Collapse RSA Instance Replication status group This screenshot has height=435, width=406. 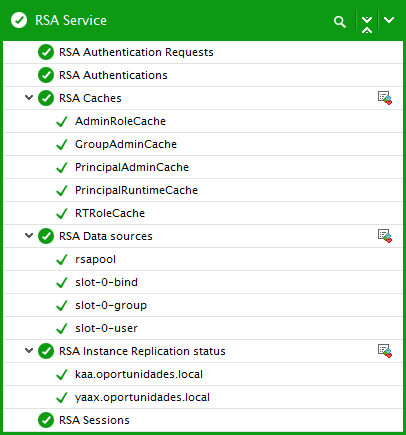tap(29, 351)
